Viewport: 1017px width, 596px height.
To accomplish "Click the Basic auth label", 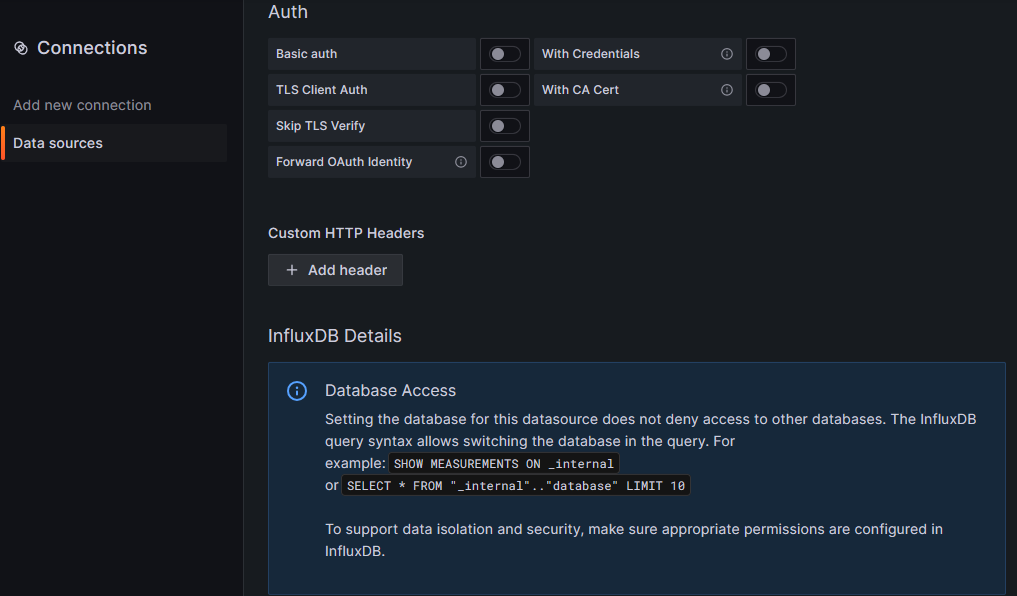I will point(306,54).
